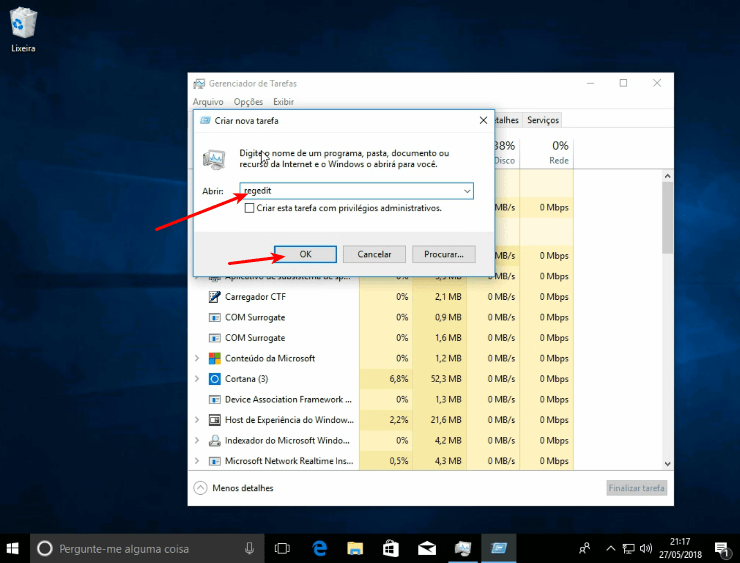Collapse view with Menos detalhes
740x563 pixels.
234,488
